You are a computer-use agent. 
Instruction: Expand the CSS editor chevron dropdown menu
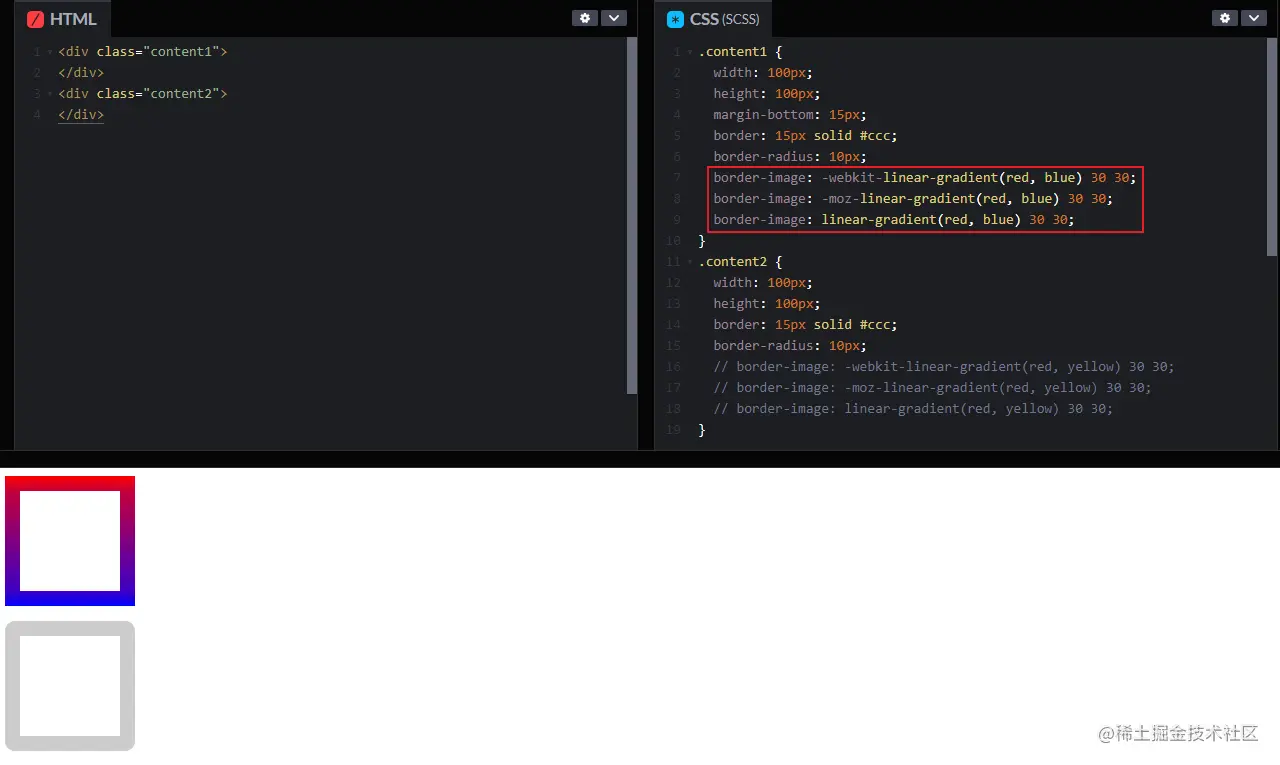(x=1253, y=18)
